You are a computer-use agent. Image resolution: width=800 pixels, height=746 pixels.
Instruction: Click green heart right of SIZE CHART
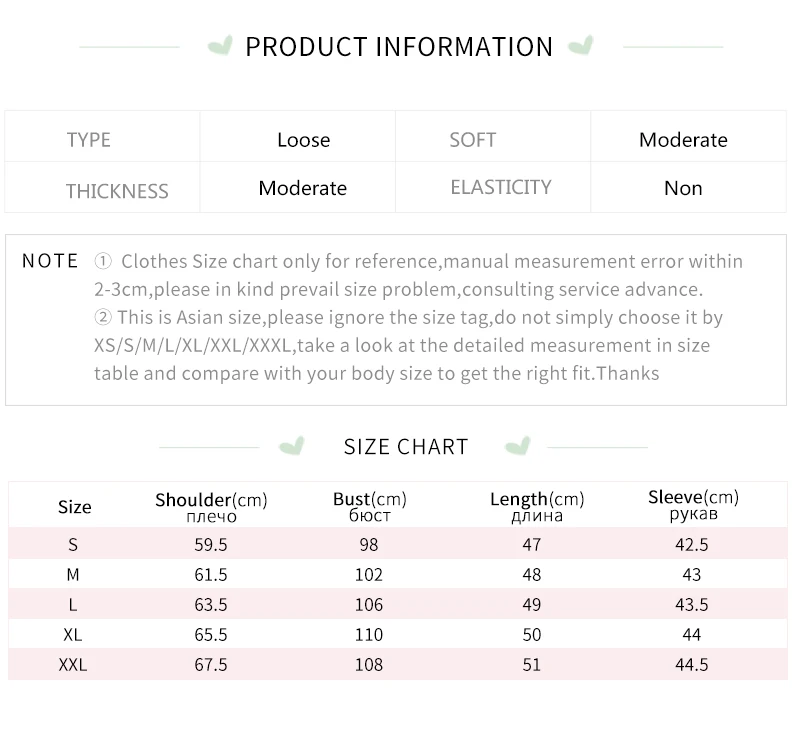pos(518,446)
